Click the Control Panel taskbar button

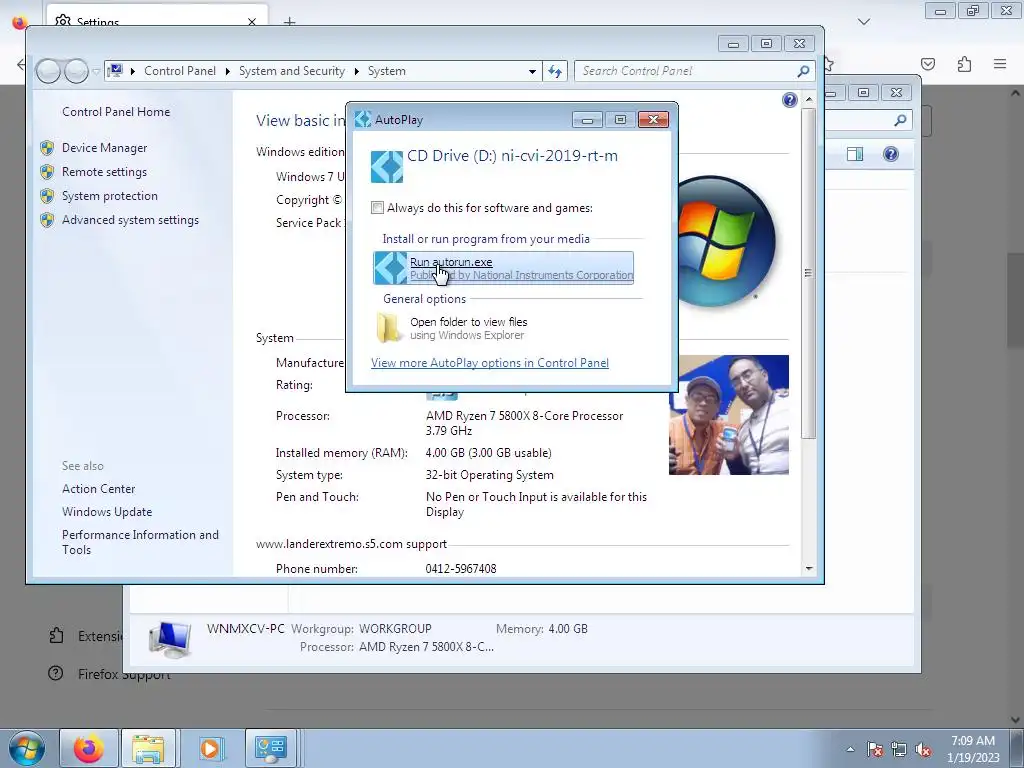coord(271,748)
